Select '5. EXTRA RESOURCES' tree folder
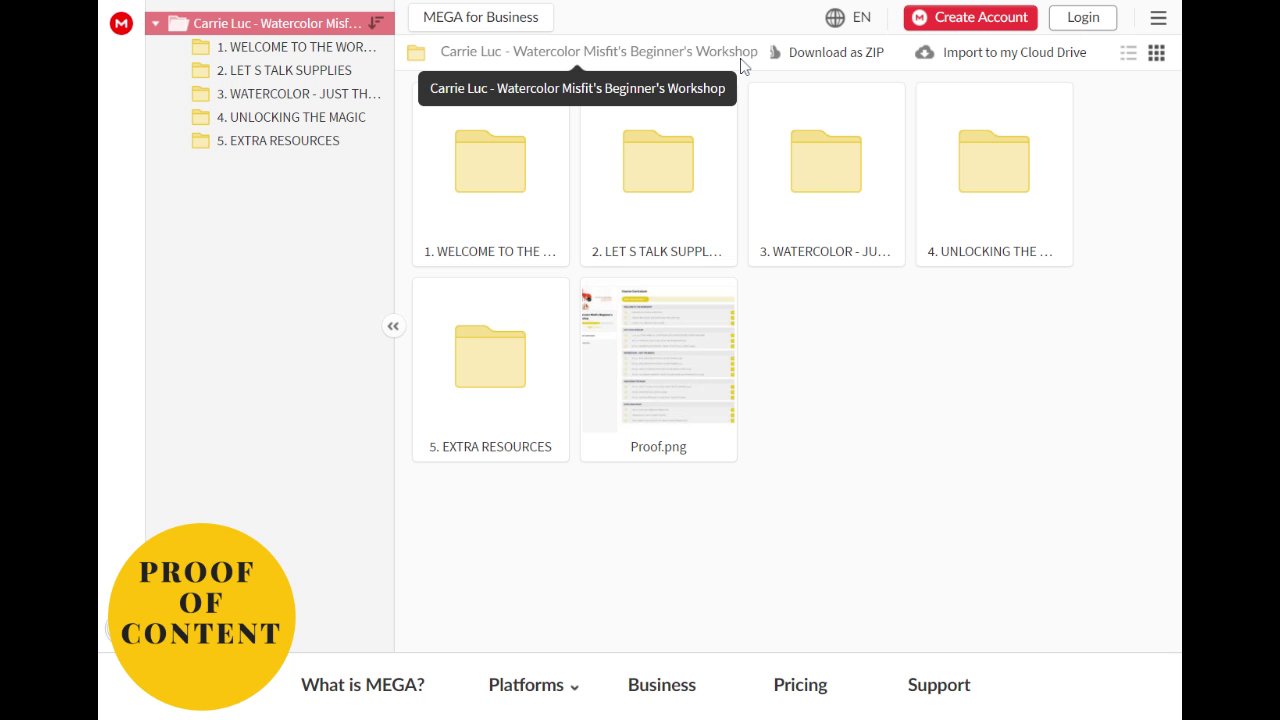 click(x=266, y=141)
